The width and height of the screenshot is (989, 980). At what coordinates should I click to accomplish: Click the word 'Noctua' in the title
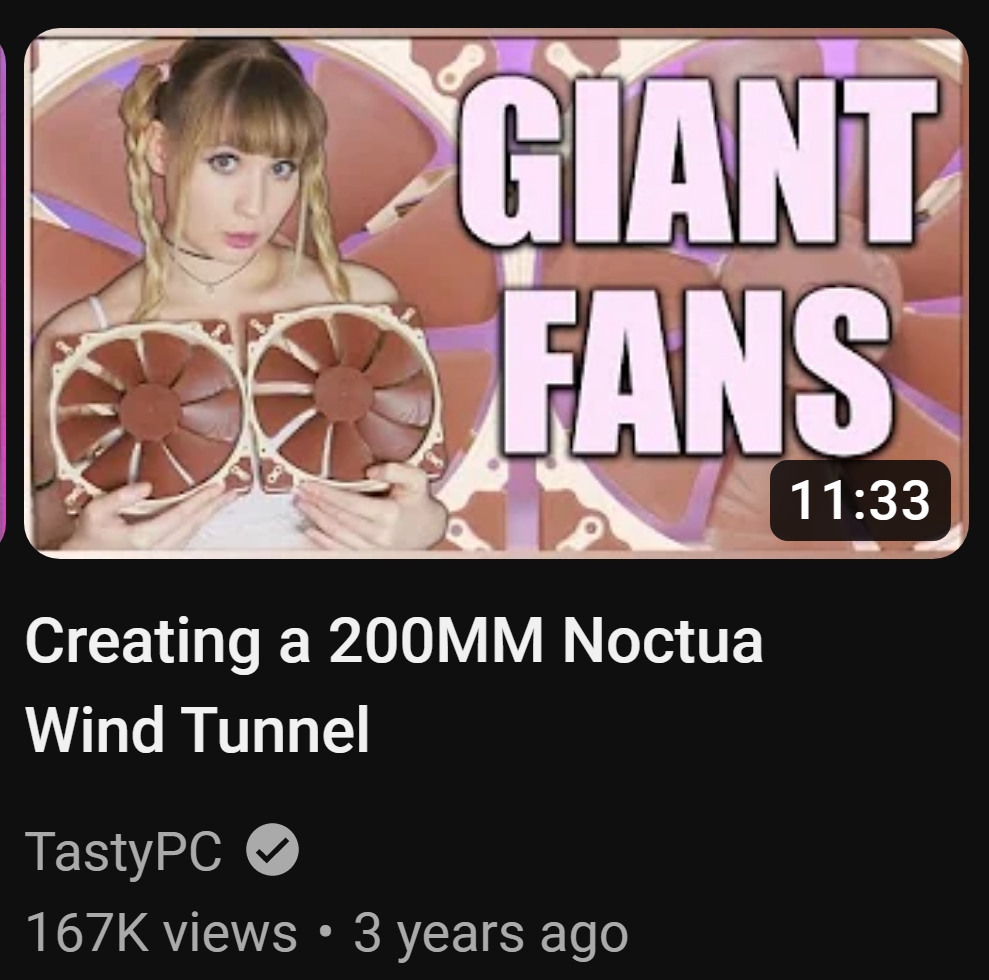[x=663, y=641]
